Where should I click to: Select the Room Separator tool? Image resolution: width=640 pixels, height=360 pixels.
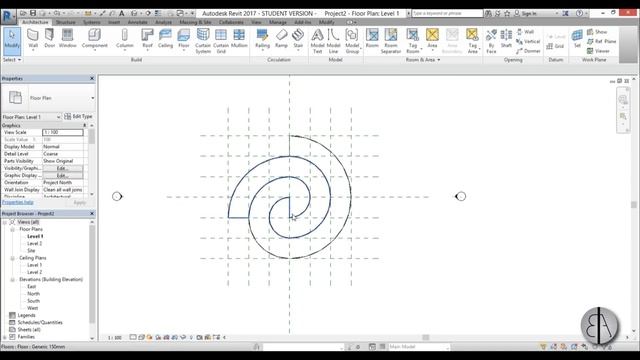pos(391,41)
